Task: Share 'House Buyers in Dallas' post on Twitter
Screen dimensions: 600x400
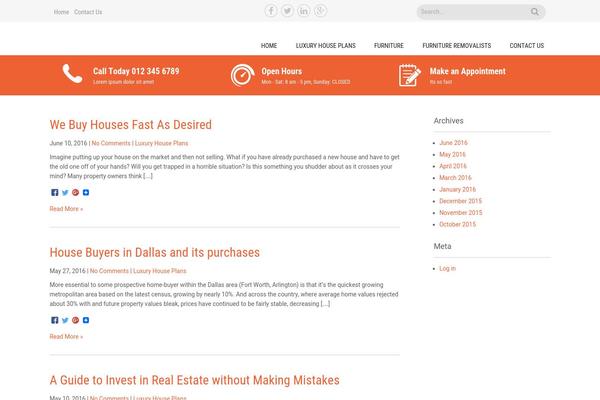Action: pos(65,320)
